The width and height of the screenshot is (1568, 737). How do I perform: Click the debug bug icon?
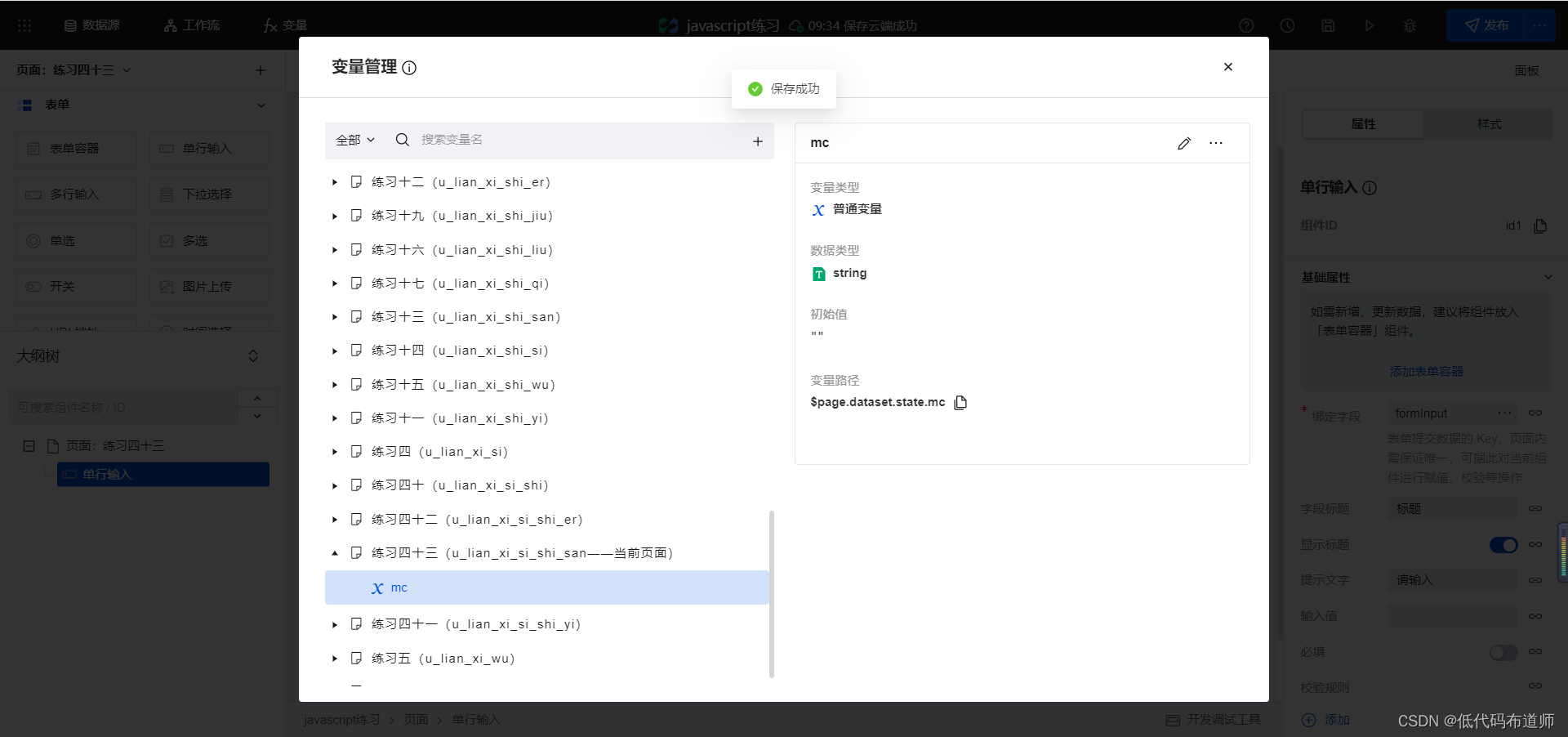[x=1410, y=25]
